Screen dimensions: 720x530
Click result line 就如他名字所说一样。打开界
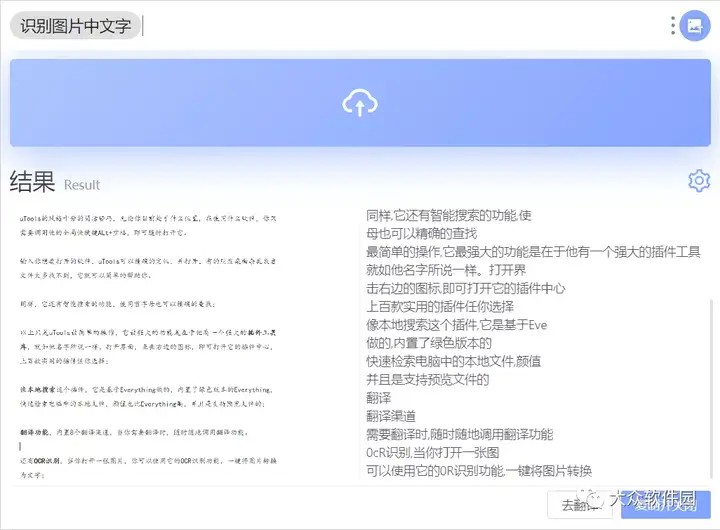(446, 270)
